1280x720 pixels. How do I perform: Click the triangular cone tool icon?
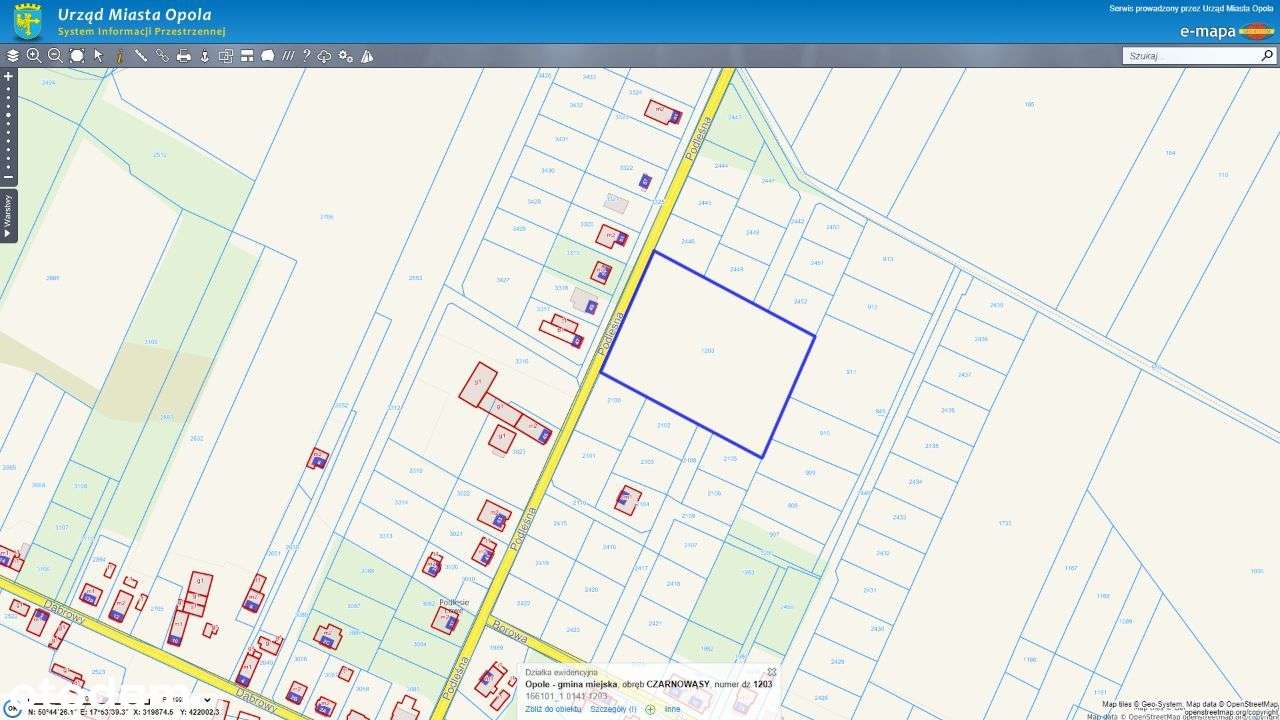pyautogui.click(x=367, y=56)
